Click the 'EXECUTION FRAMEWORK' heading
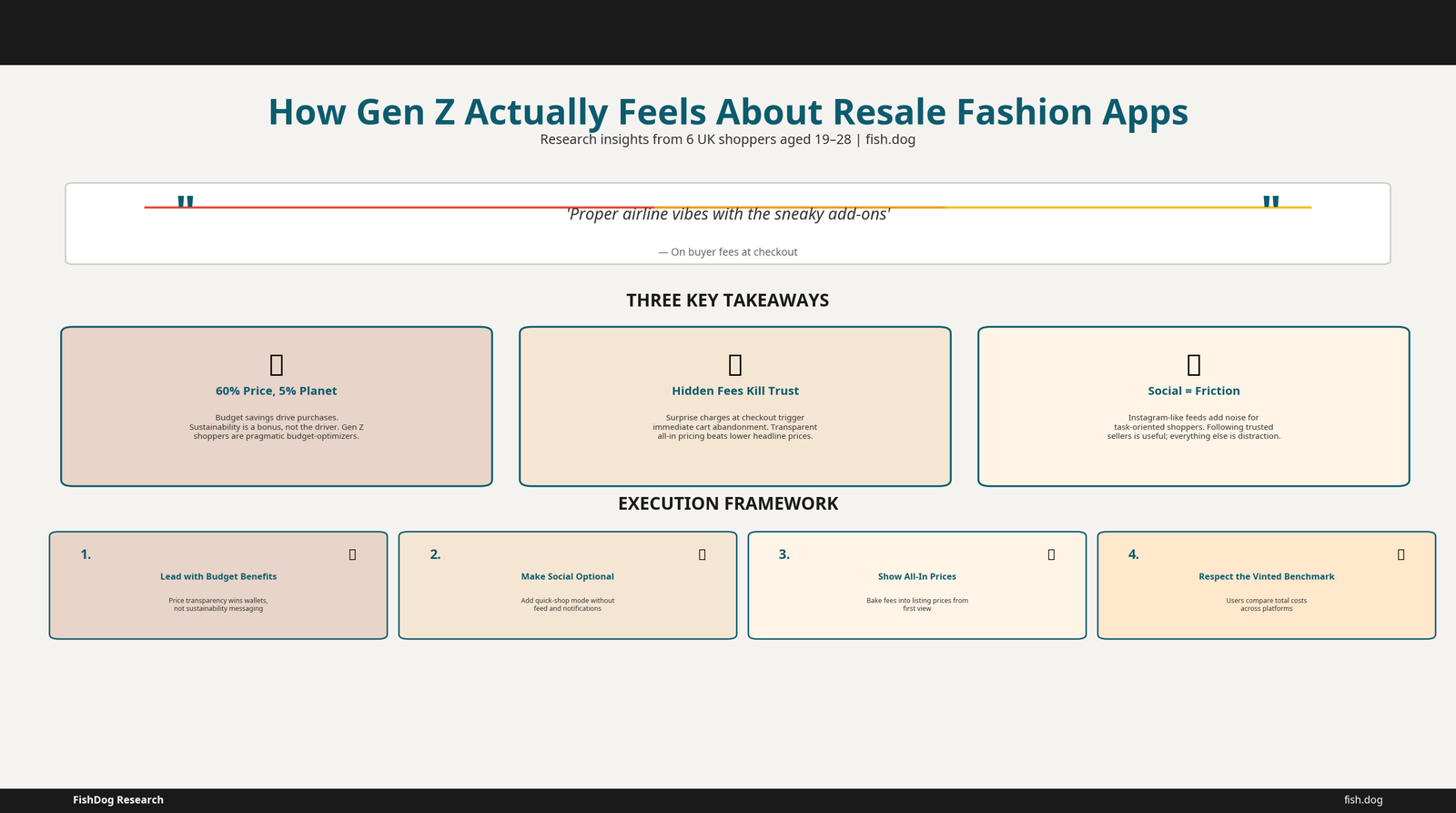 [728, 503]
